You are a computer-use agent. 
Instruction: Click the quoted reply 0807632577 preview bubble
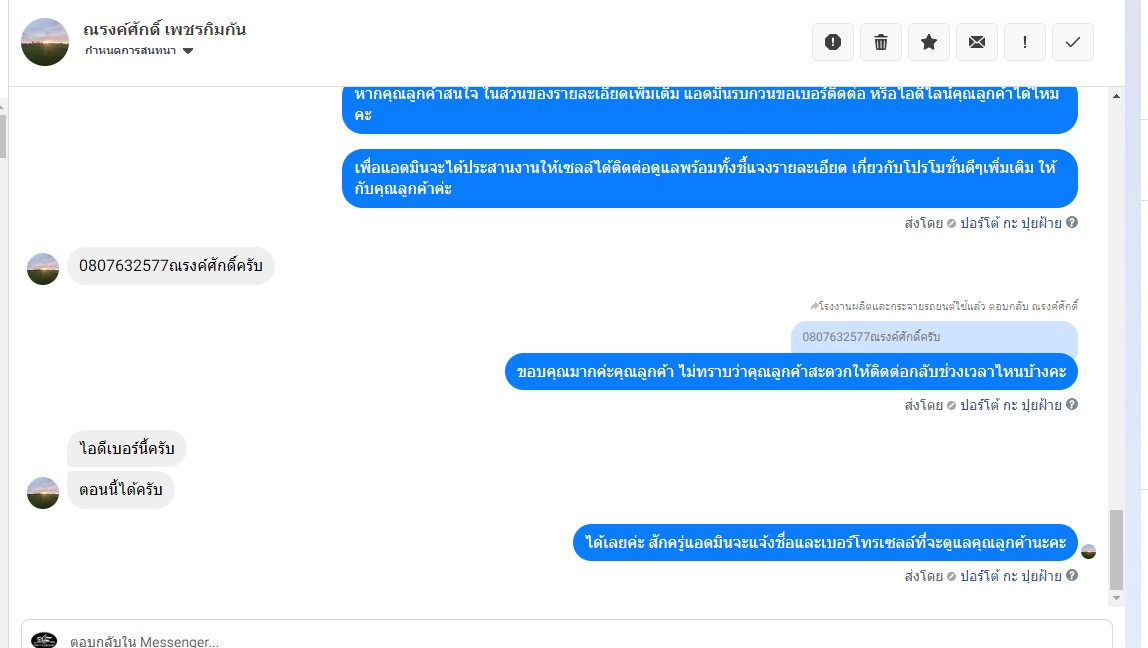pyautogui.click(x=933, y=337)
